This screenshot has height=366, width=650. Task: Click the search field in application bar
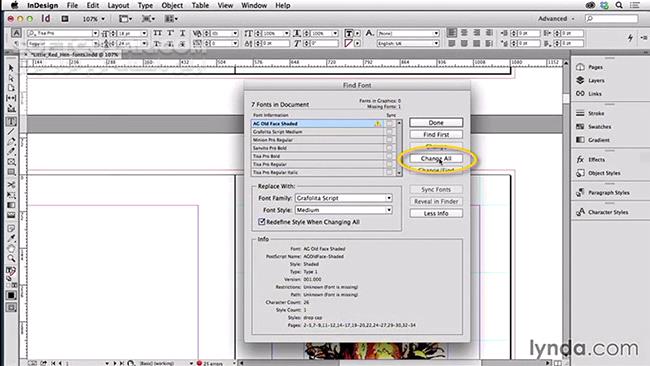coord(611,19)
